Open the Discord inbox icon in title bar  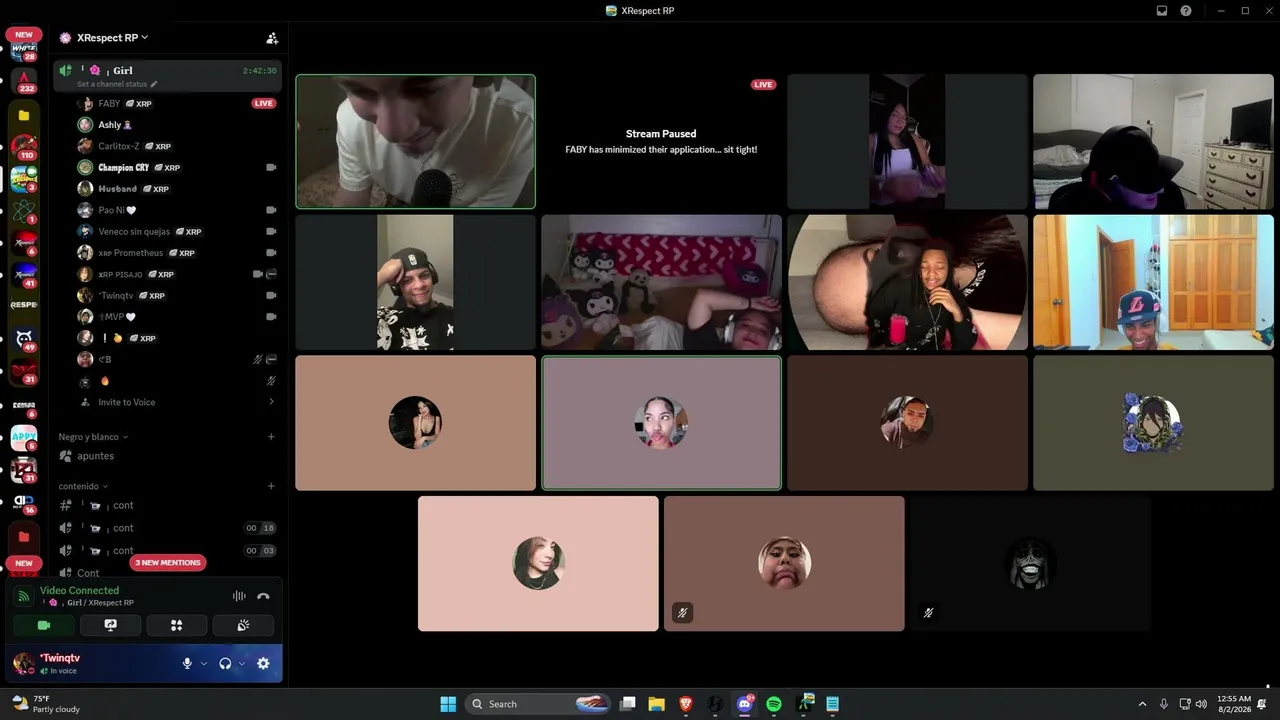[x=1162, y=10]
